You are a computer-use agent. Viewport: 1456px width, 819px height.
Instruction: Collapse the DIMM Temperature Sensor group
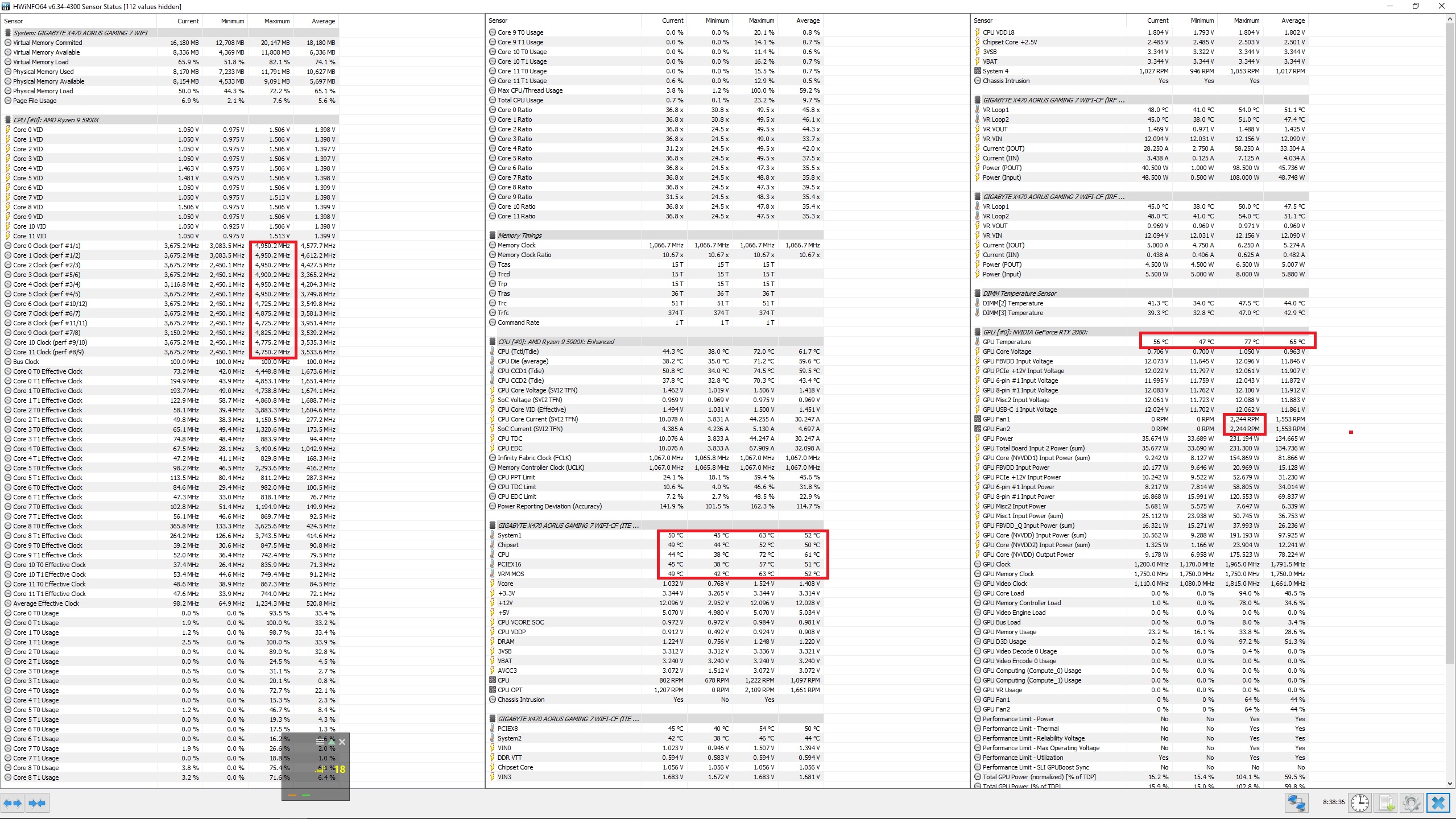point(1019,293)
